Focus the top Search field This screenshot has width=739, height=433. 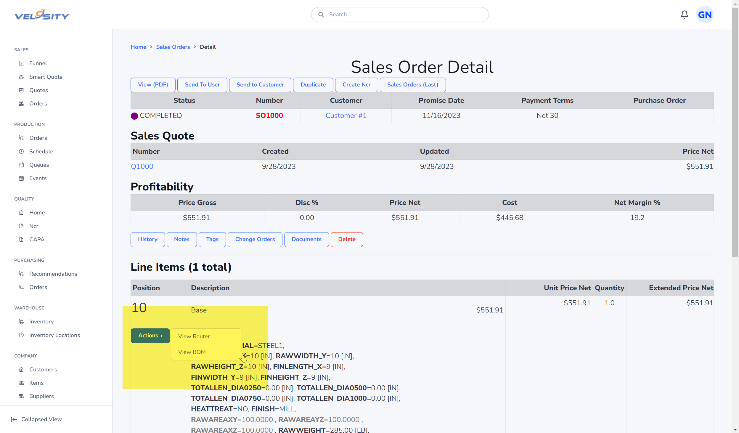click(400, 15)
